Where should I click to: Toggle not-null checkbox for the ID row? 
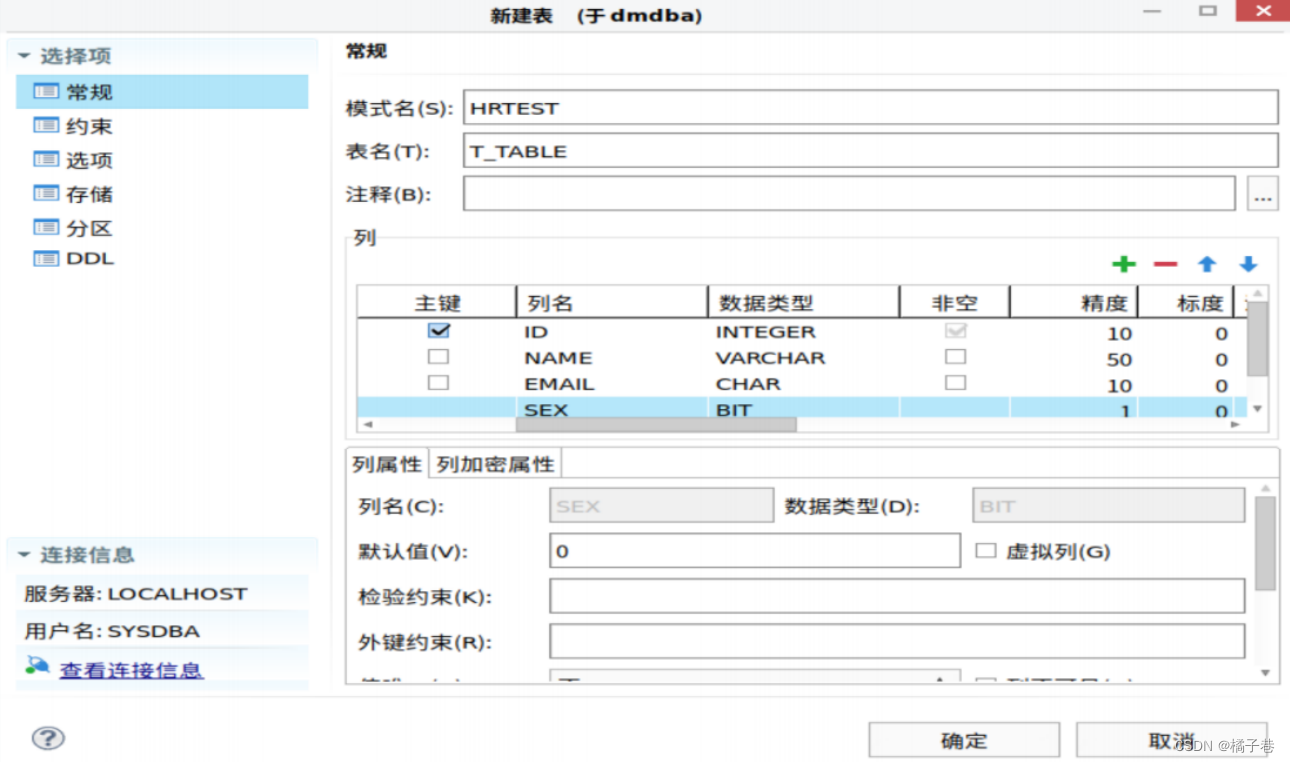956,331
